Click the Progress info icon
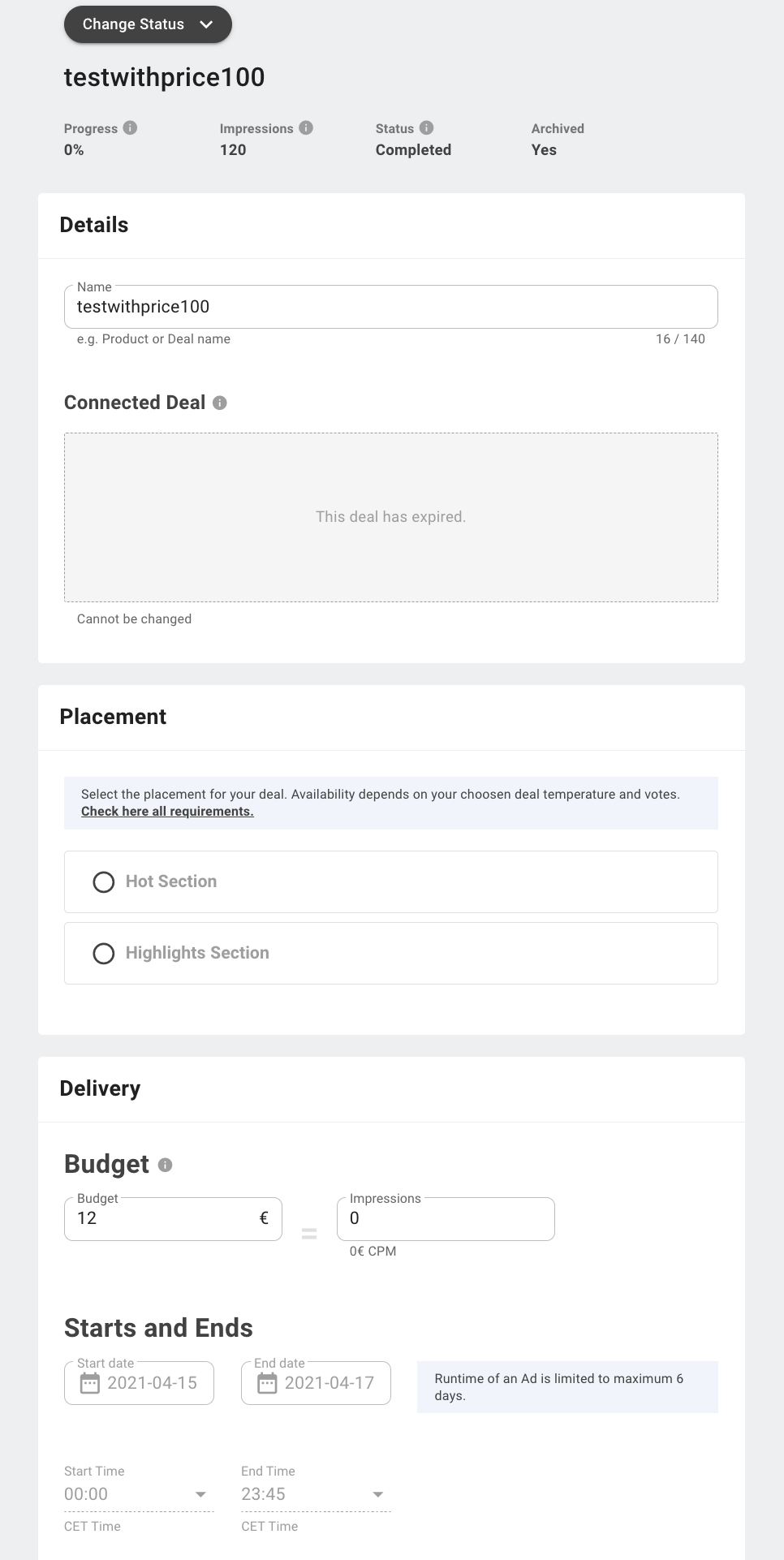This screenshot has width=784, height=1560. click(x=130, y=127)
